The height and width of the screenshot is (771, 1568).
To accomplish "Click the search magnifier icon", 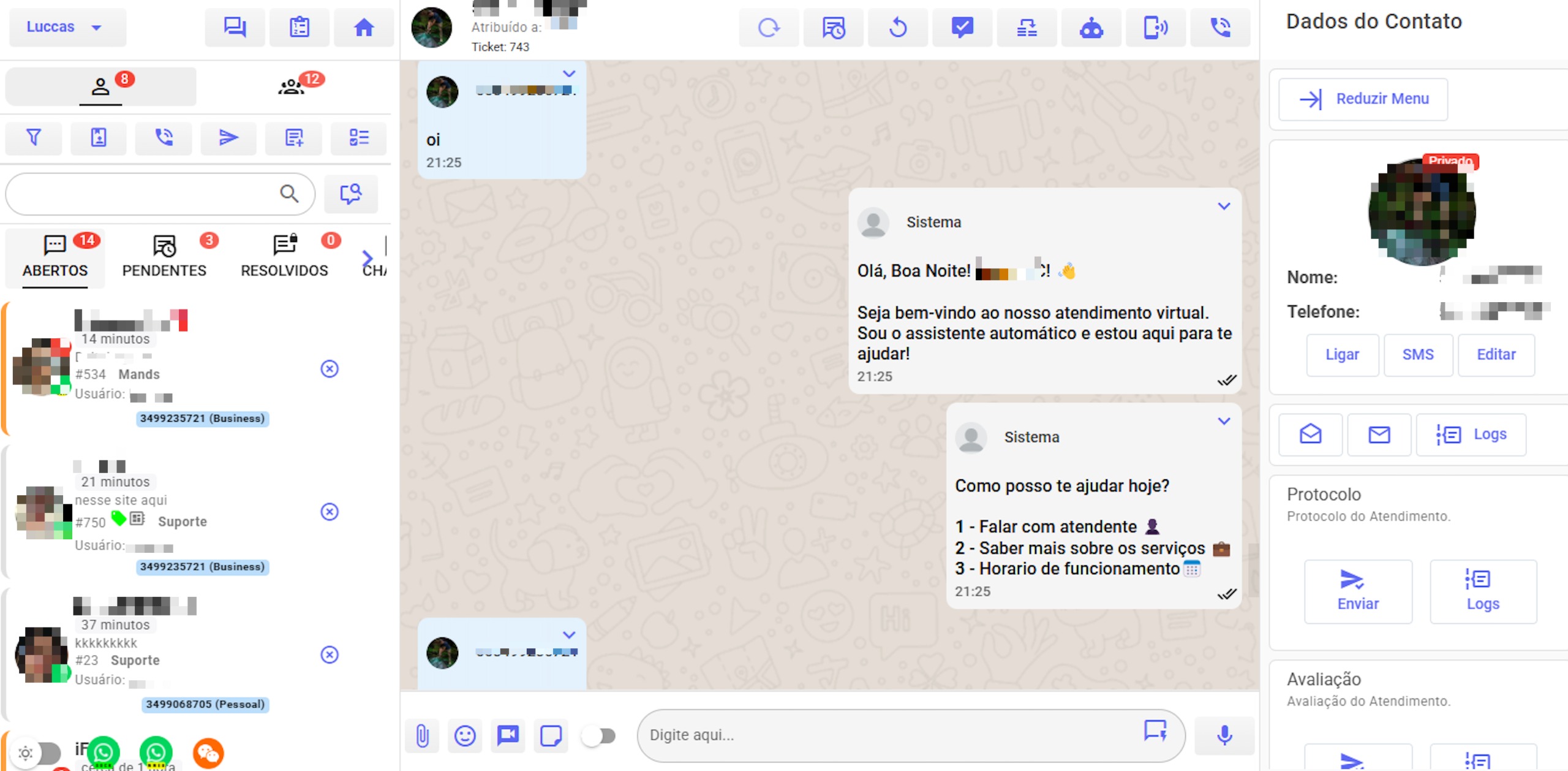I will [x=289, y=194].
